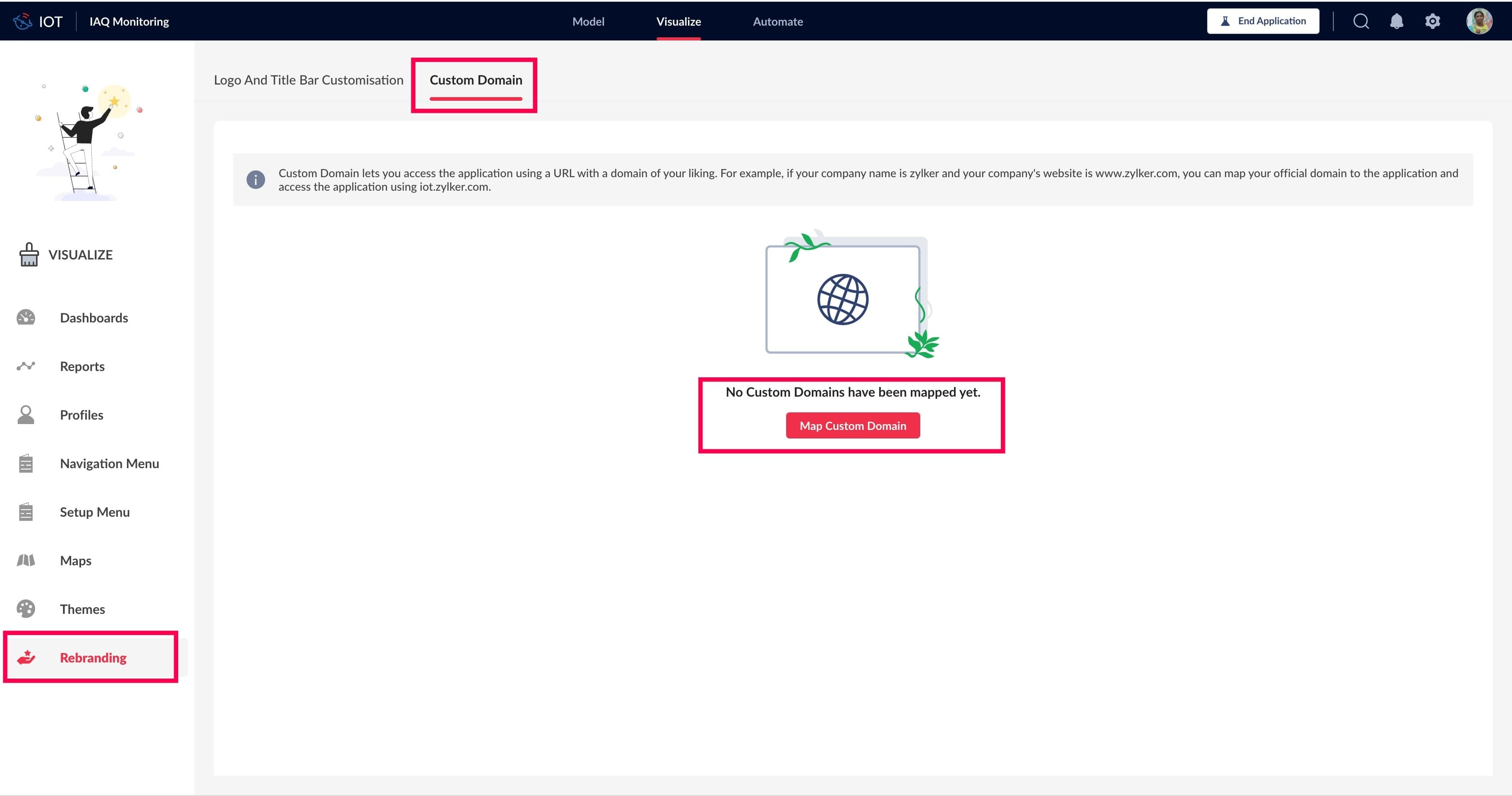Click the user profile avatar
This screenshot has height=796, width=1512.
coord(1479,22)
